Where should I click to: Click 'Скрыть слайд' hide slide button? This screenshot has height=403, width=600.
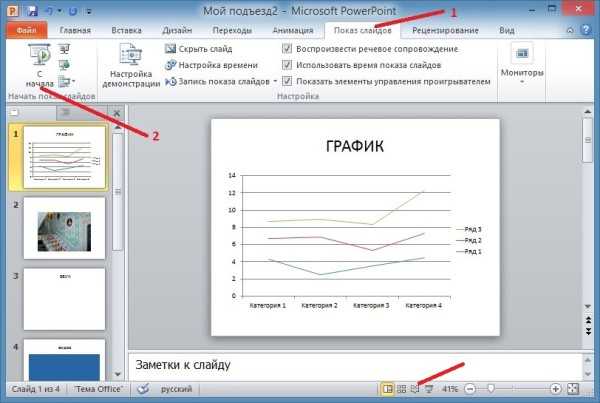(199, 49)
